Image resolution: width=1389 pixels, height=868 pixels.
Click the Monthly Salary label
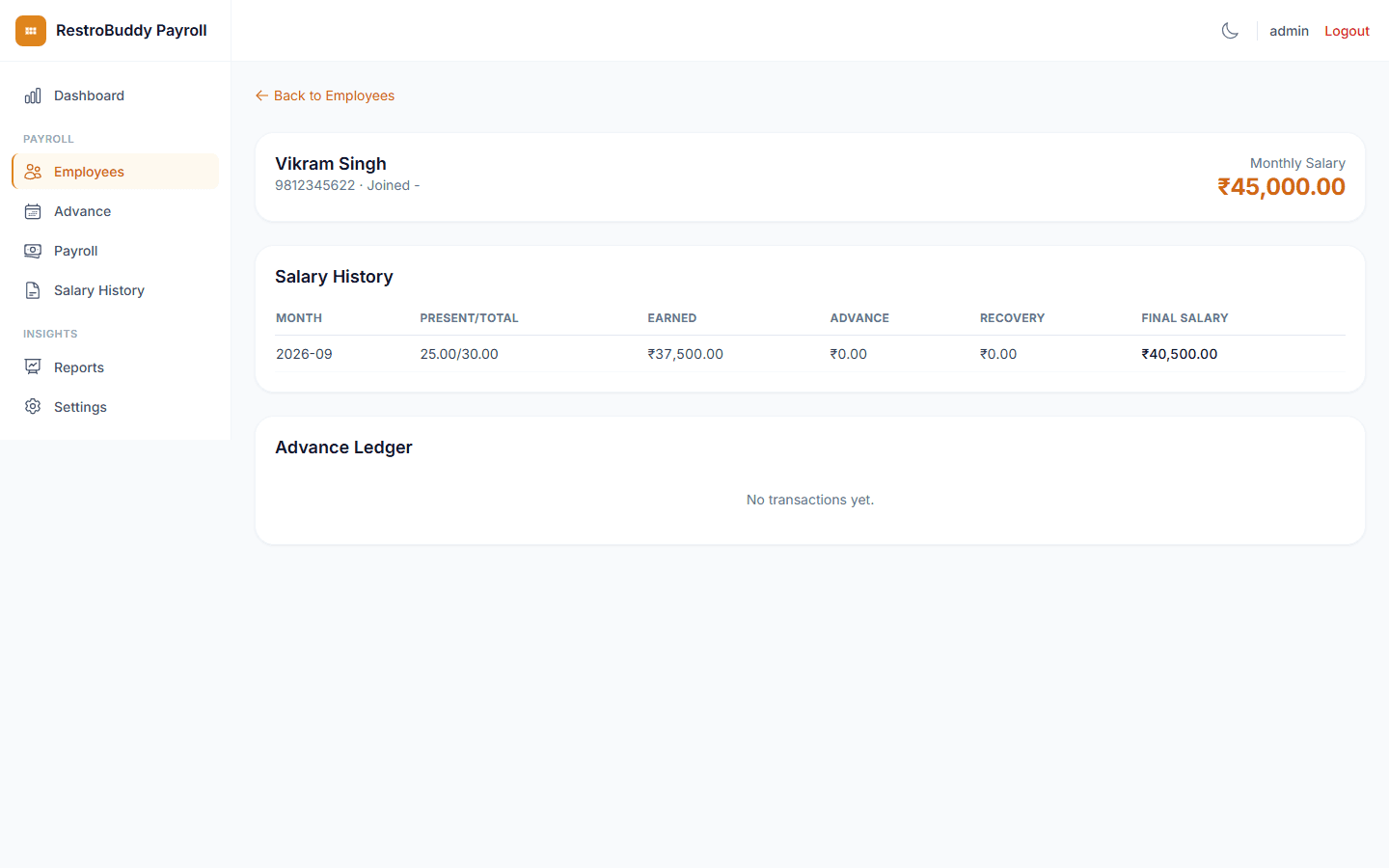(1297, 163)
